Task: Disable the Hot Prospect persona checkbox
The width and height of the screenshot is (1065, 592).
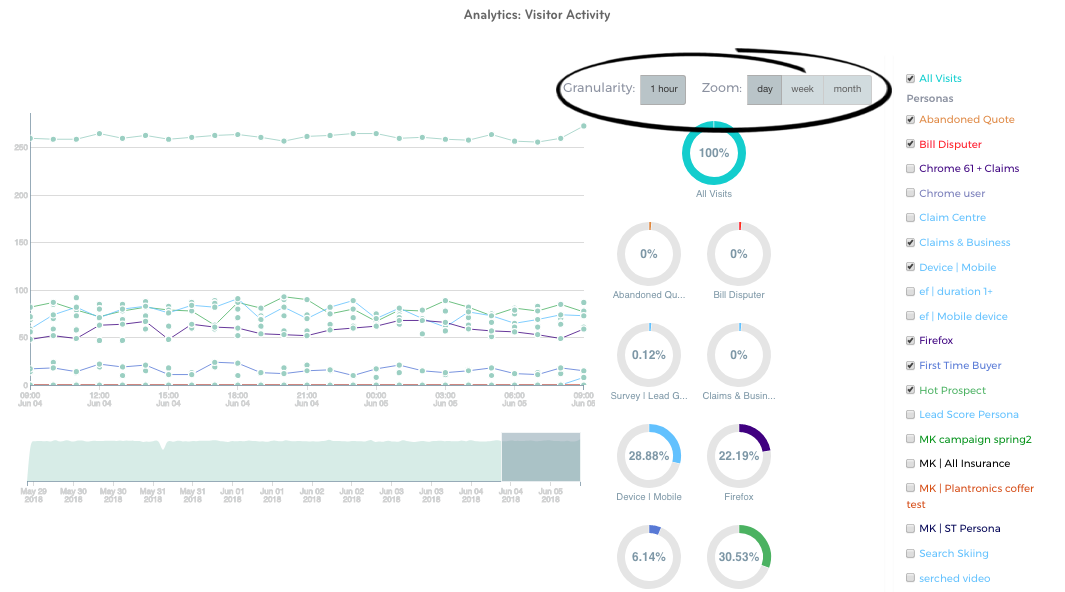Action: coord(910,390)
